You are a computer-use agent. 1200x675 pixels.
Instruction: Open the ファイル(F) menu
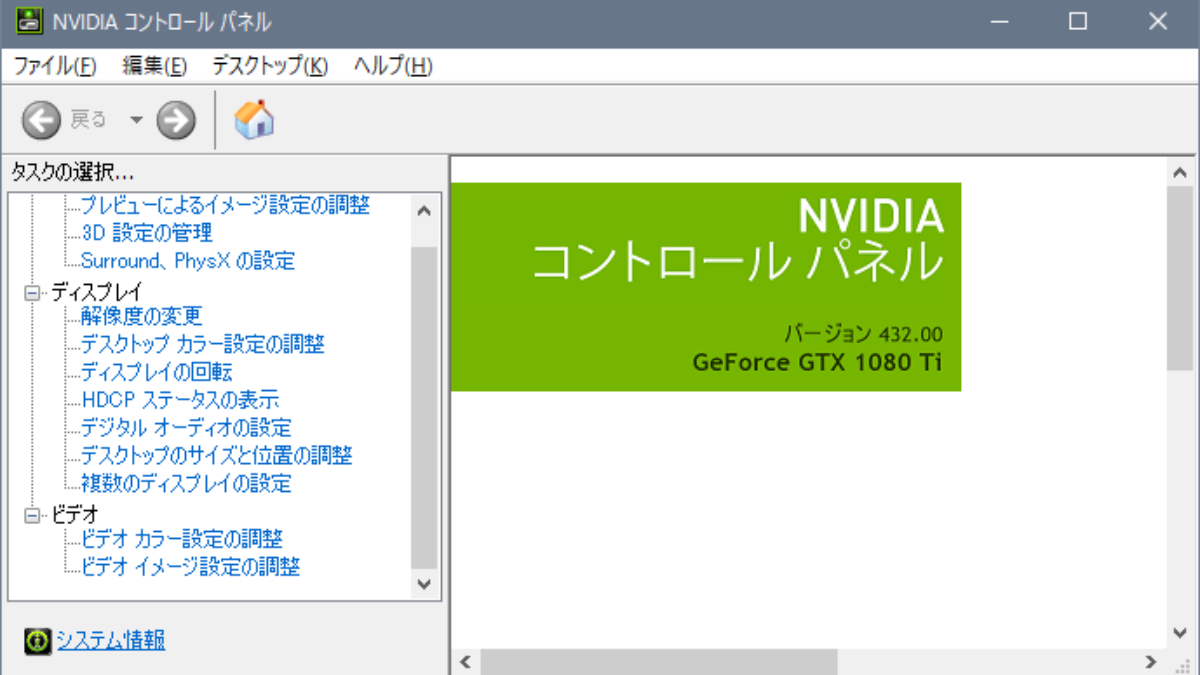tap(54, 67)
